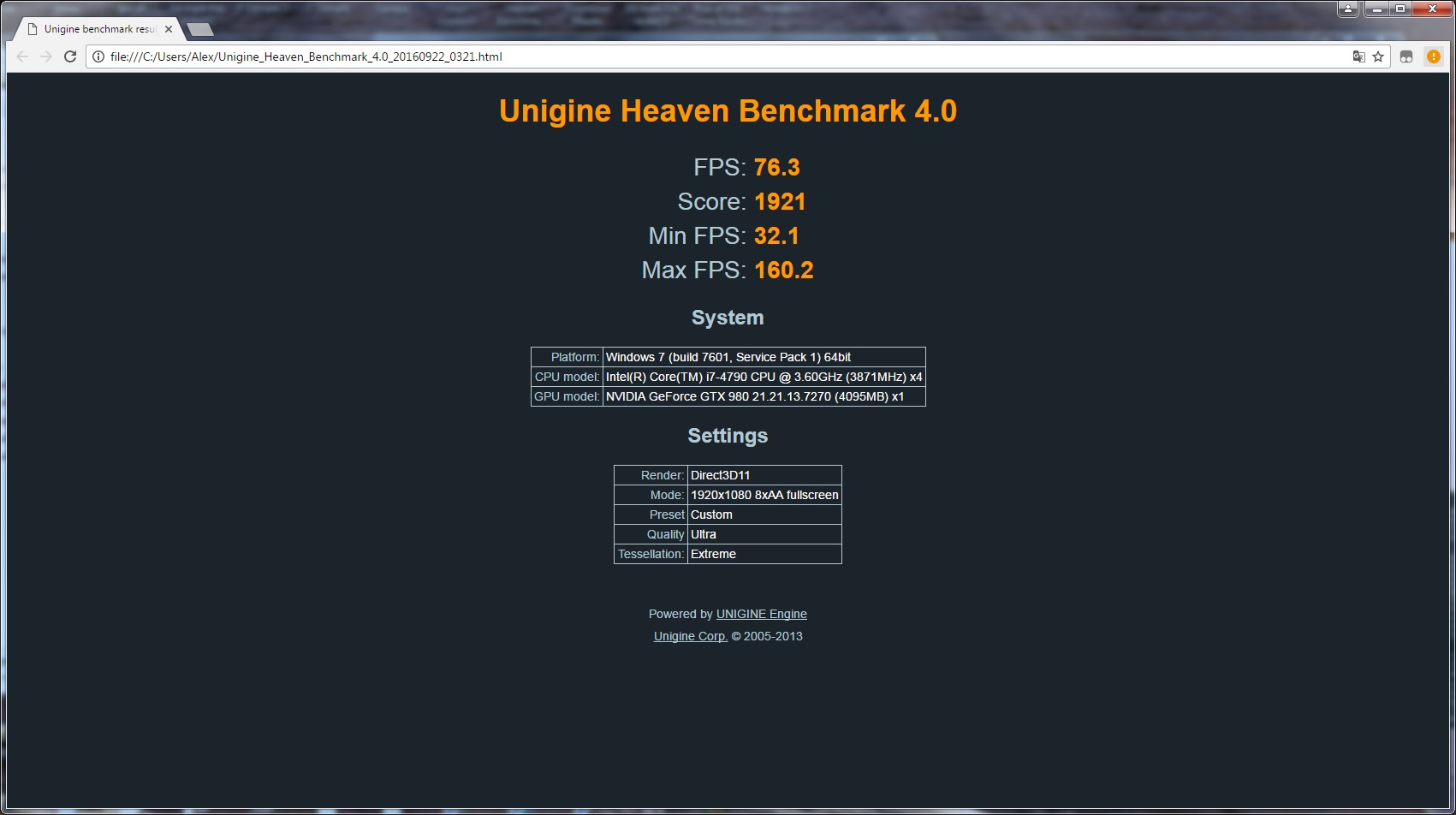Click the address bar file URL
1456x815 pixels.
click(x=306, y=57)
